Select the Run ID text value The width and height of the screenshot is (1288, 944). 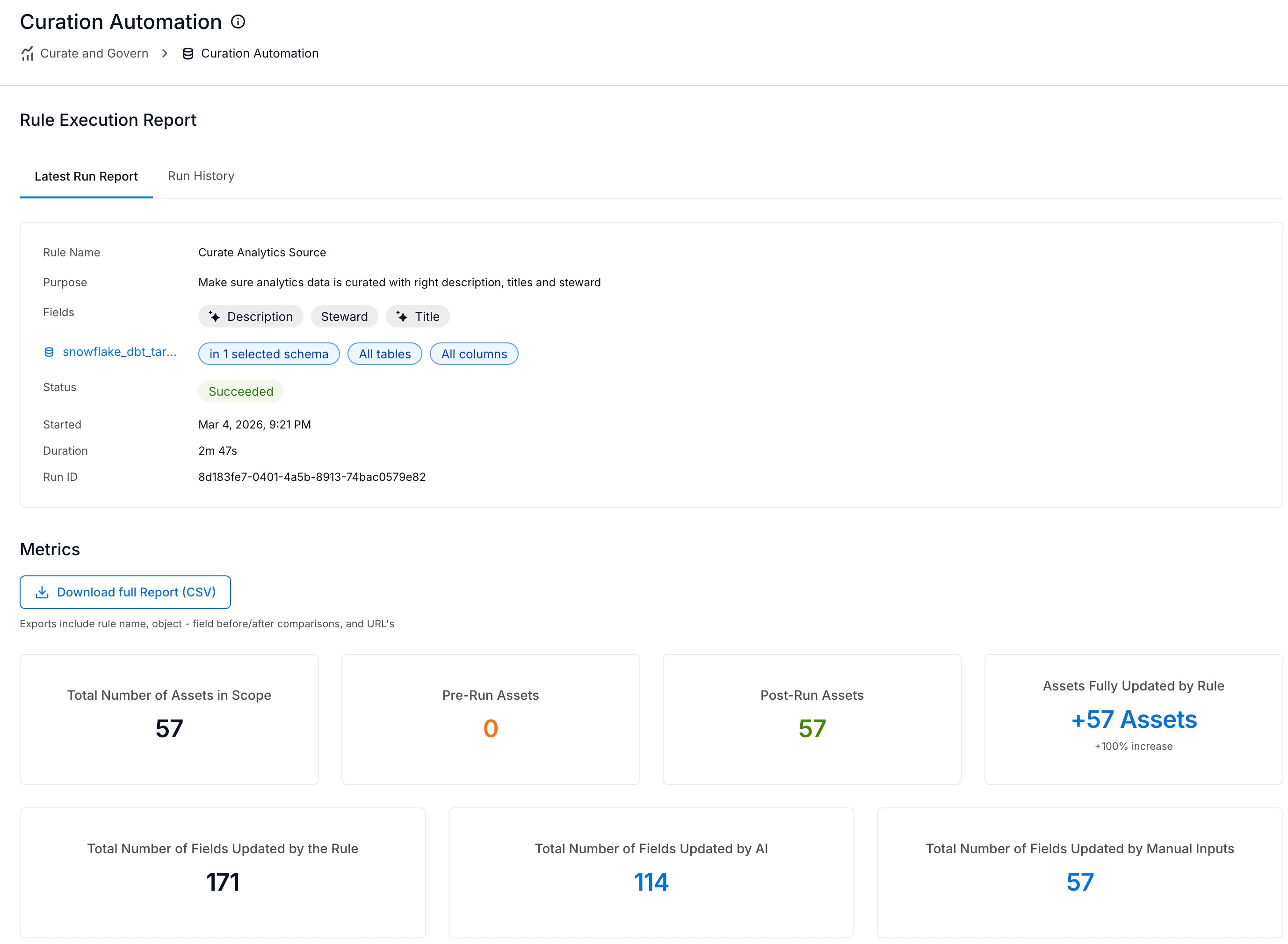click(312, 477)
